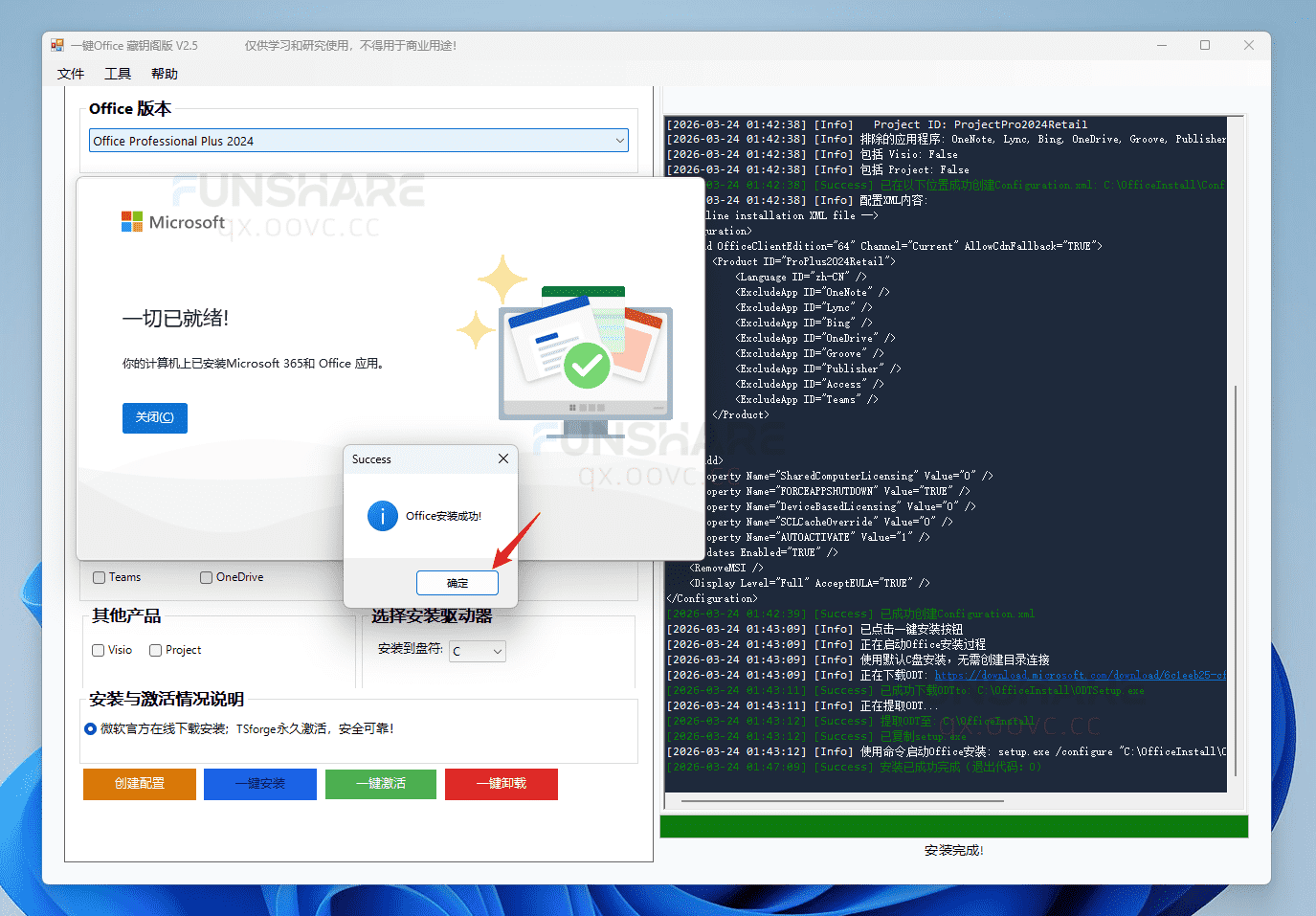The width and height of the screenshot is (1316, 916).
Task: Click the green installation progress bar
Action: (x=954, y=826)
